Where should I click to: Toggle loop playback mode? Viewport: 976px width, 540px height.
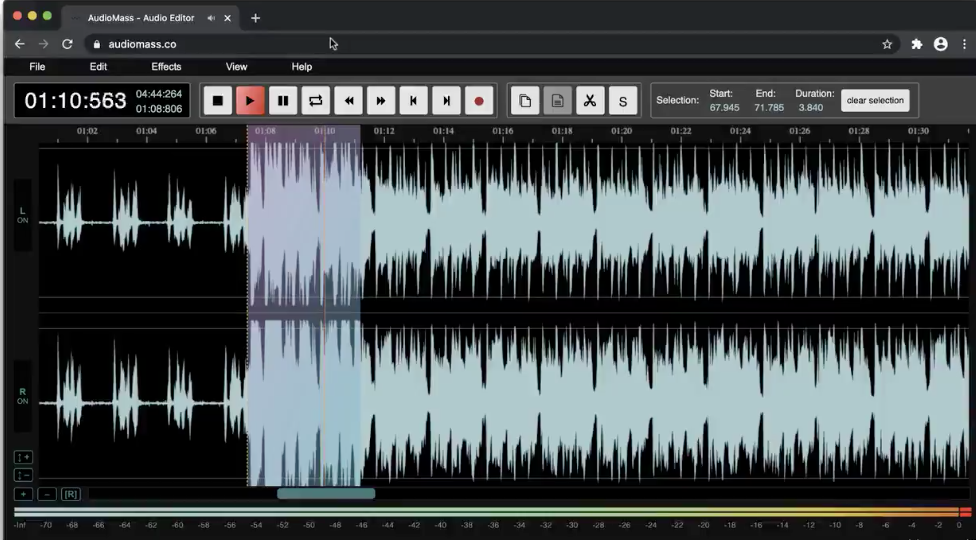pyautogui.click(x=315, y=101)
